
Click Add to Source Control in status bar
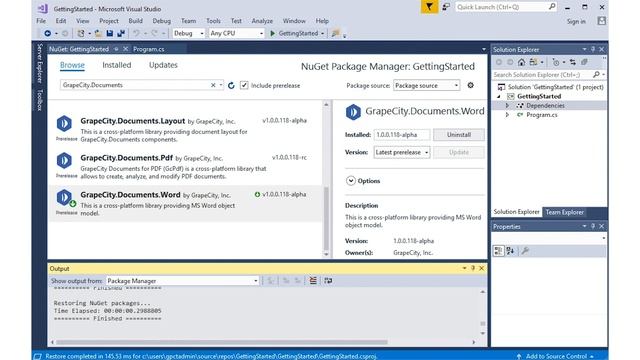tap(557, 356)
